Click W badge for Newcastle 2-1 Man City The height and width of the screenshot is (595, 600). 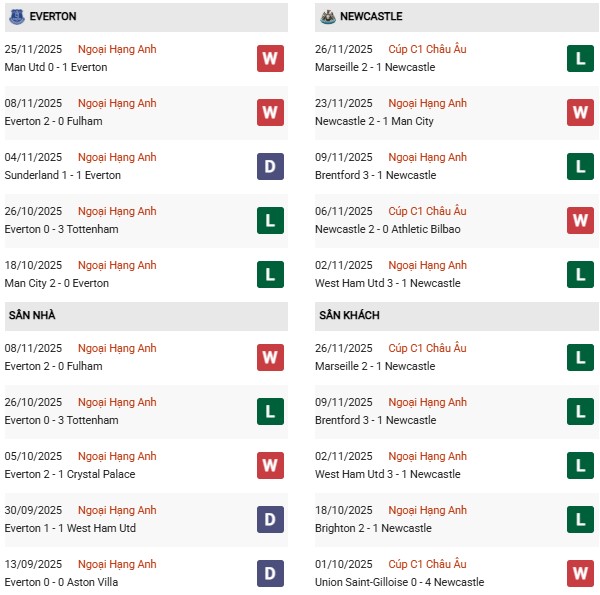tap(581, 112)
